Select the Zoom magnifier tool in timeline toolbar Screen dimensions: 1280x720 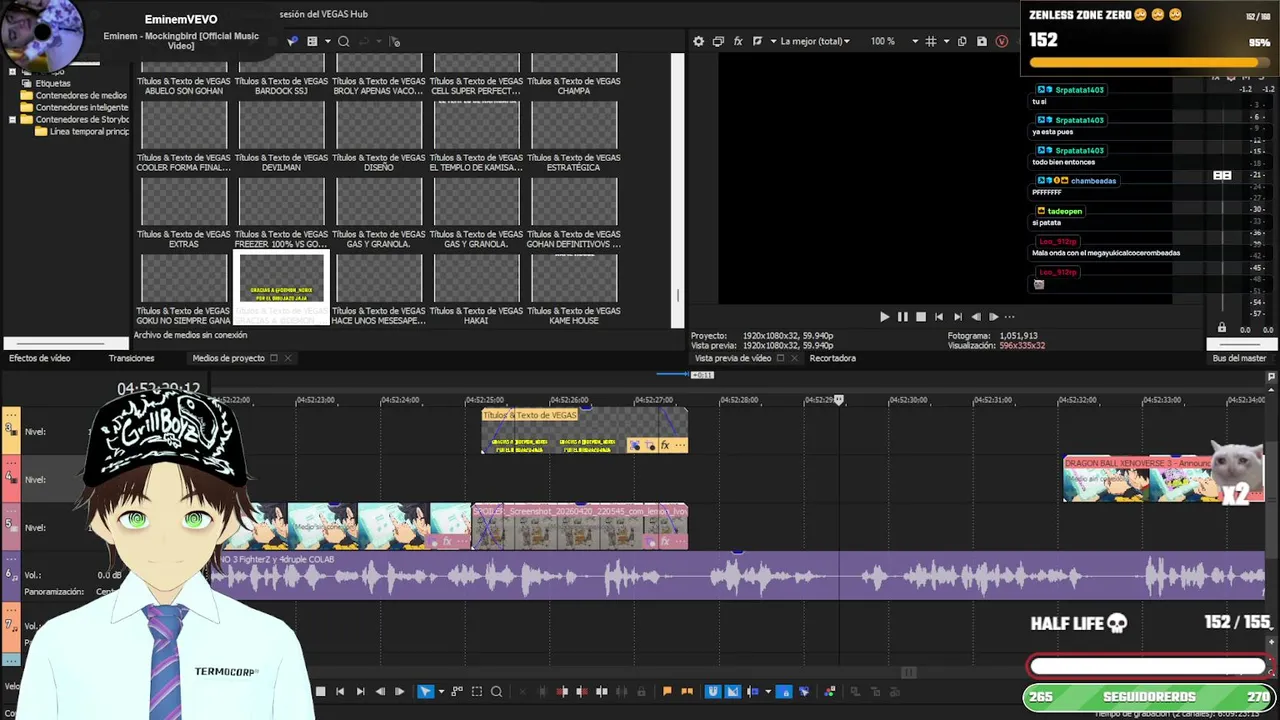[x=496, y=691]
